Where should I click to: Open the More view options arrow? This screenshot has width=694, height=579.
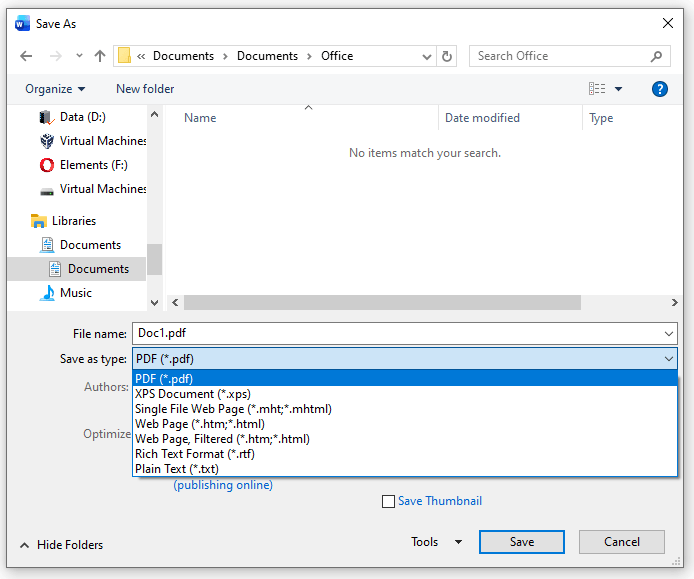coord(618,89)
